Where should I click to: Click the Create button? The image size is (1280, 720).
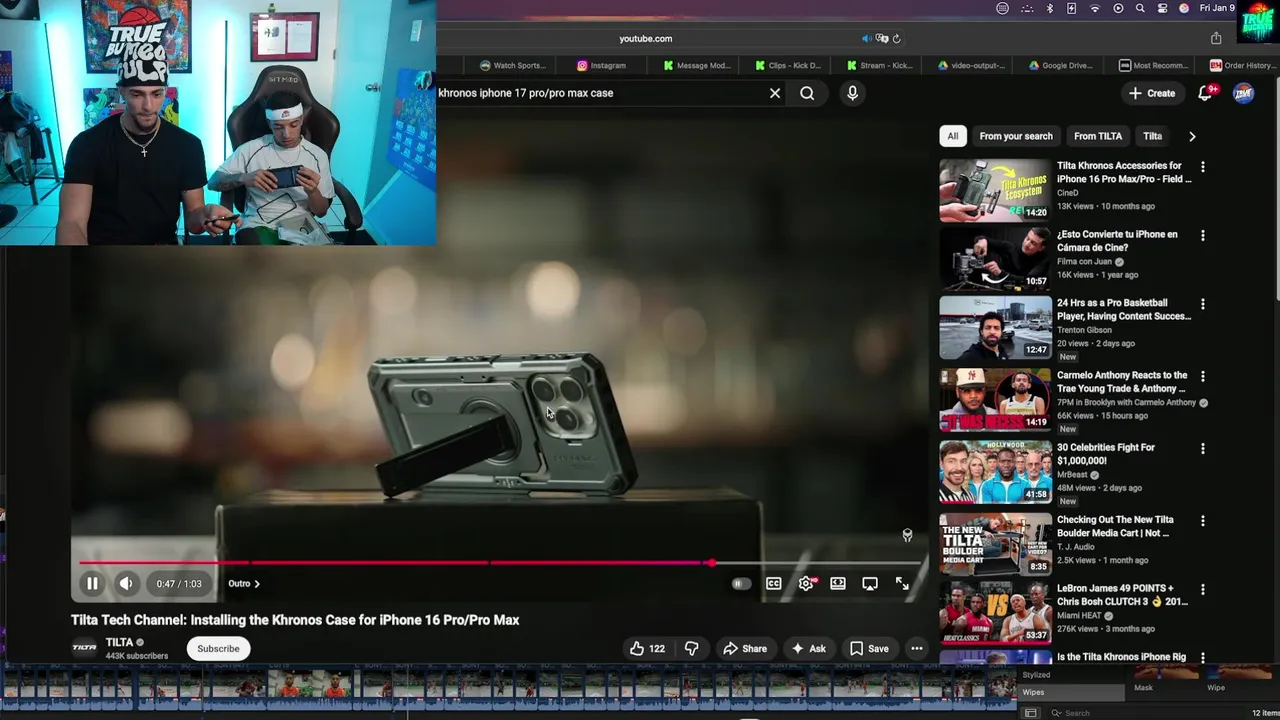1152,93
